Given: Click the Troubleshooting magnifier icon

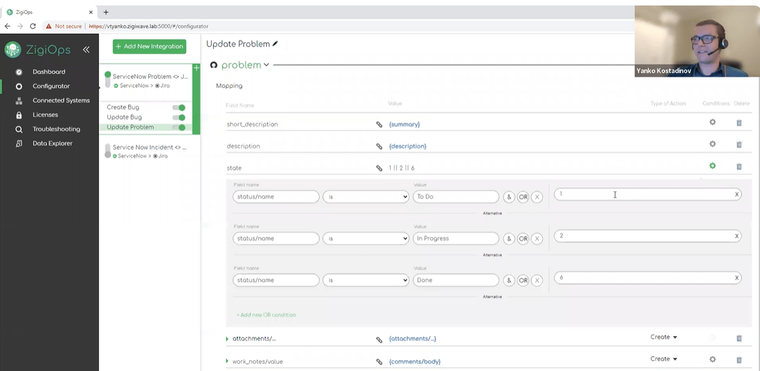Looking at the screenshot, I should pyautogui.click(x=19, y=129).
